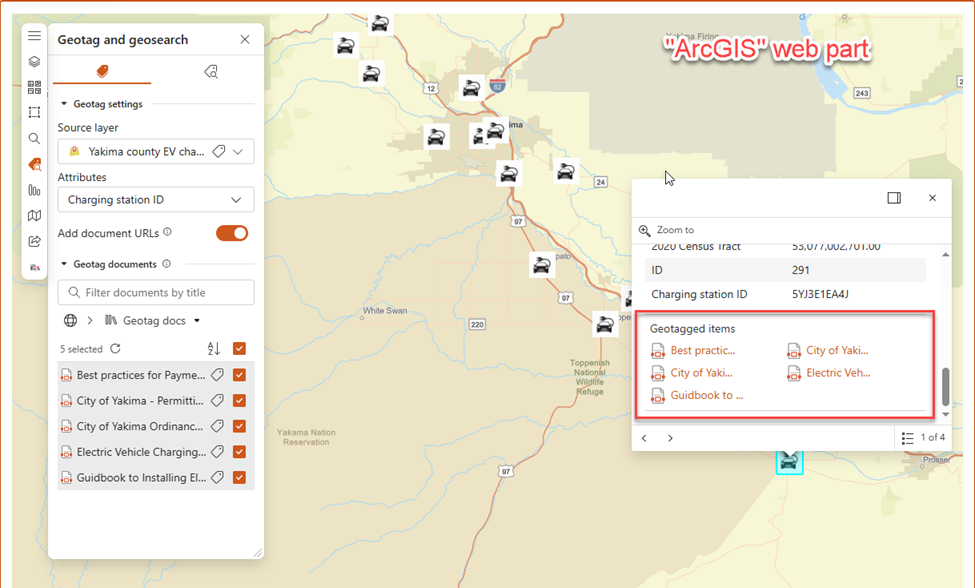Screen dimensions: 975x588
Task: Toggle the Add document URLs switch
Action: coord(232,233)
